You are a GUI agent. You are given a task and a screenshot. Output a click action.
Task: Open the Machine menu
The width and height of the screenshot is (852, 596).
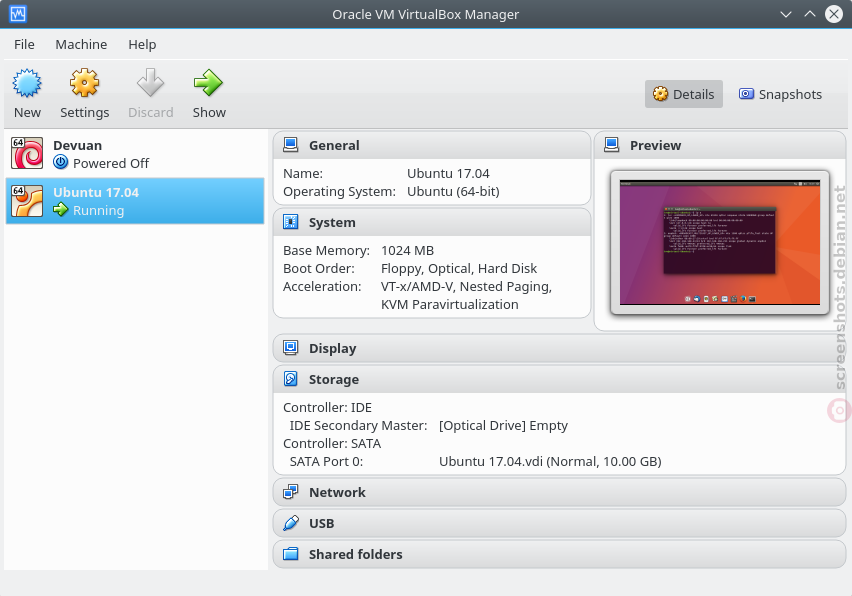pos(81,45)
